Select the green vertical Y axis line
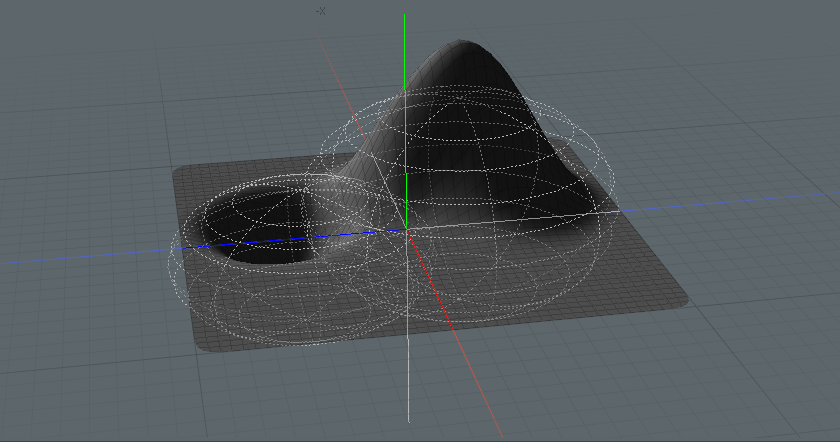The image size is (840, 442). pyautogui.click(x=405, y=122)
